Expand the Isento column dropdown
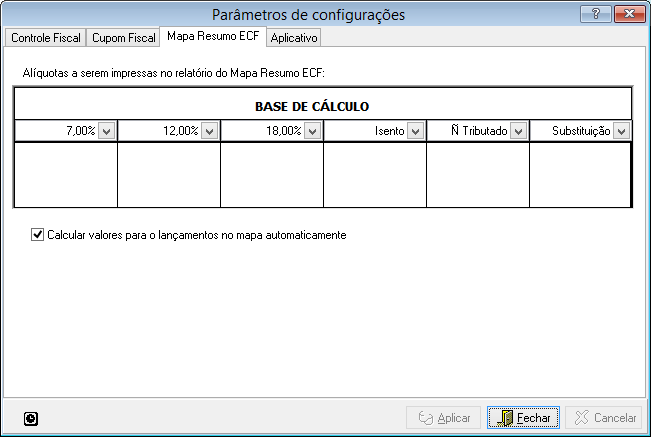Viewport: 651px width, 437px height. [x=415, y=131]
